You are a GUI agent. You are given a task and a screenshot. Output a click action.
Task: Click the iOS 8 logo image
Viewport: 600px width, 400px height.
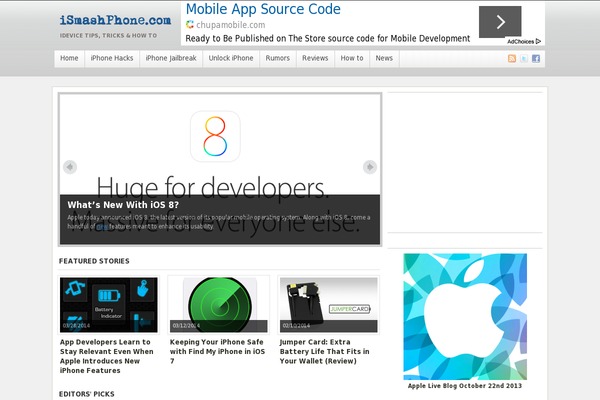coord(215,136)
